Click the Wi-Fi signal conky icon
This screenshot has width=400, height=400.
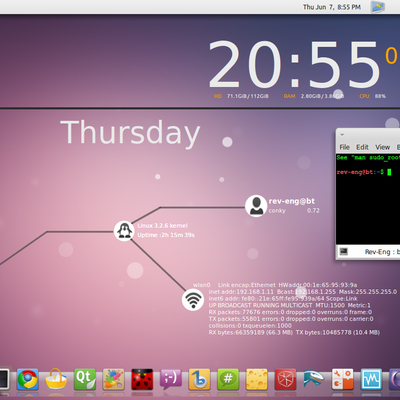pyautogui.click(x=193, y=299)
